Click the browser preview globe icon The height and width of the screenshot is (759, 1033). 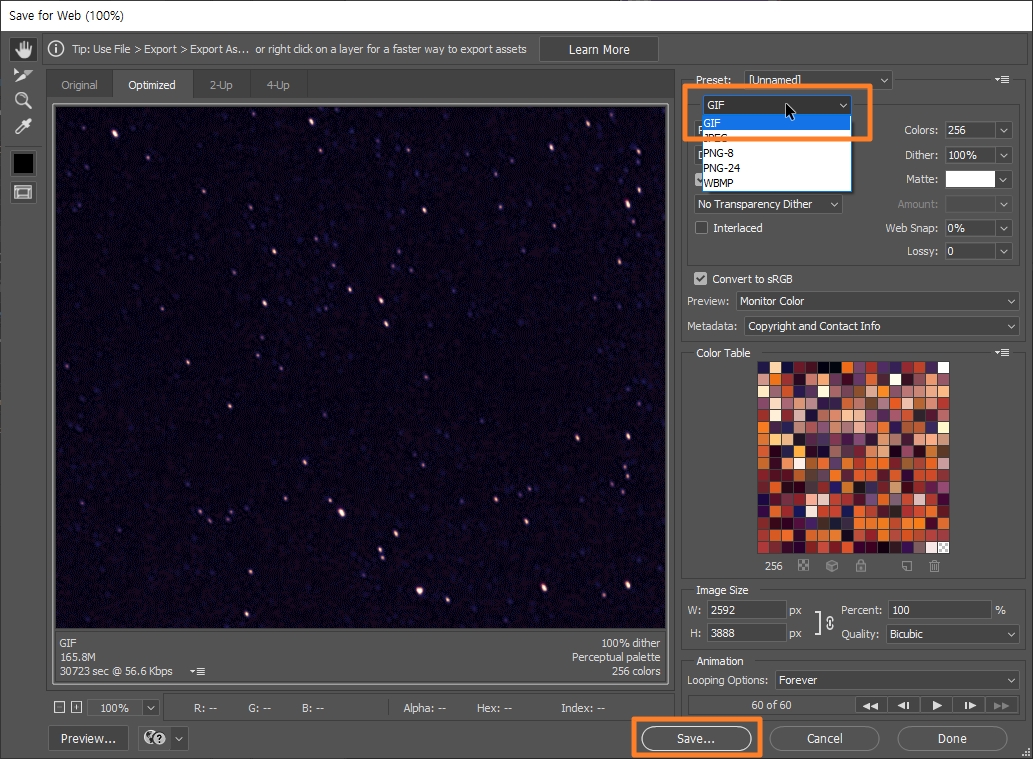click(x=155, y=738)
